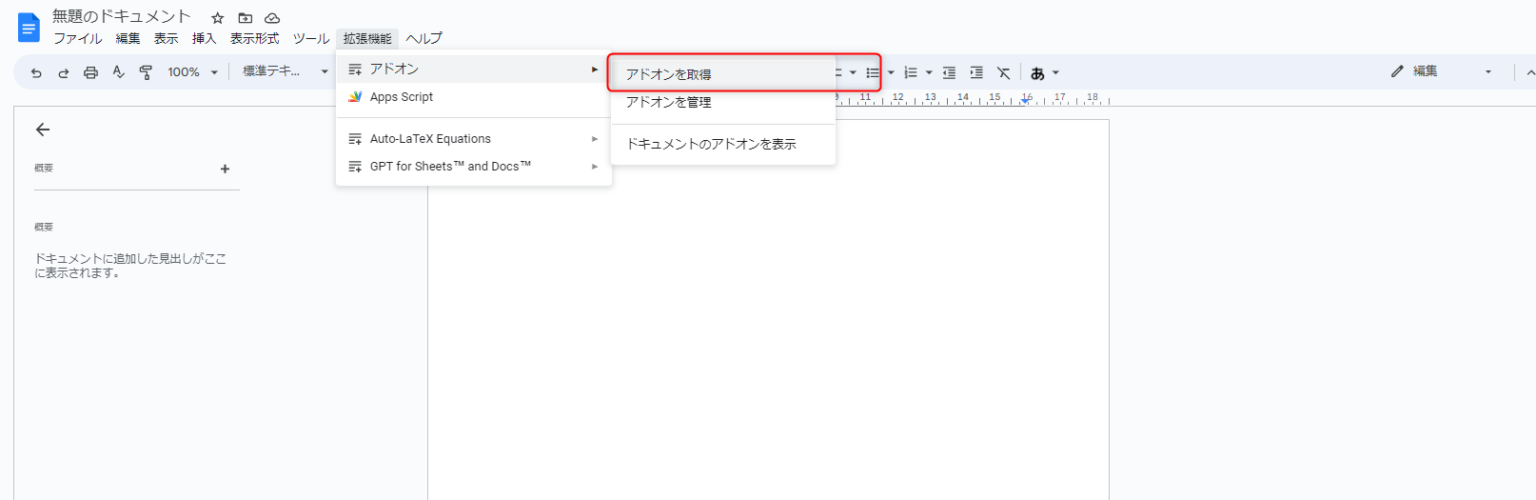
Task: Click the clear formatting icon
Action: tap(1004, 73)
